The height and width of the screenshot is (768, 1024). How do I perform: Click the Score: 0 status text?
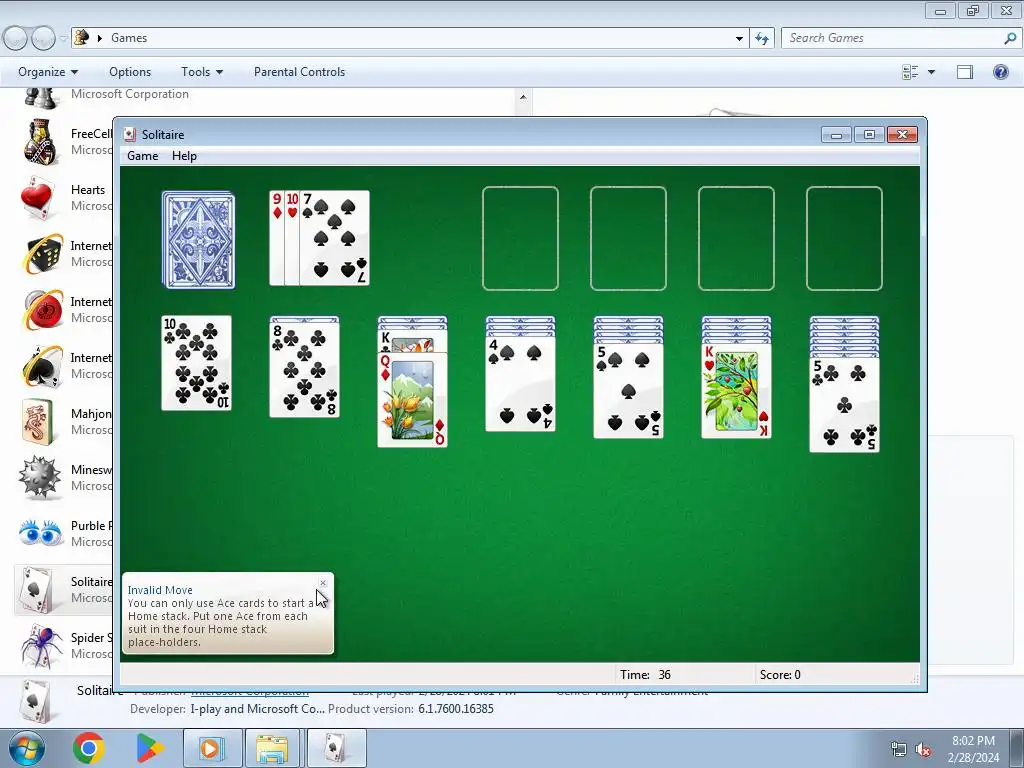click(780, 675)
